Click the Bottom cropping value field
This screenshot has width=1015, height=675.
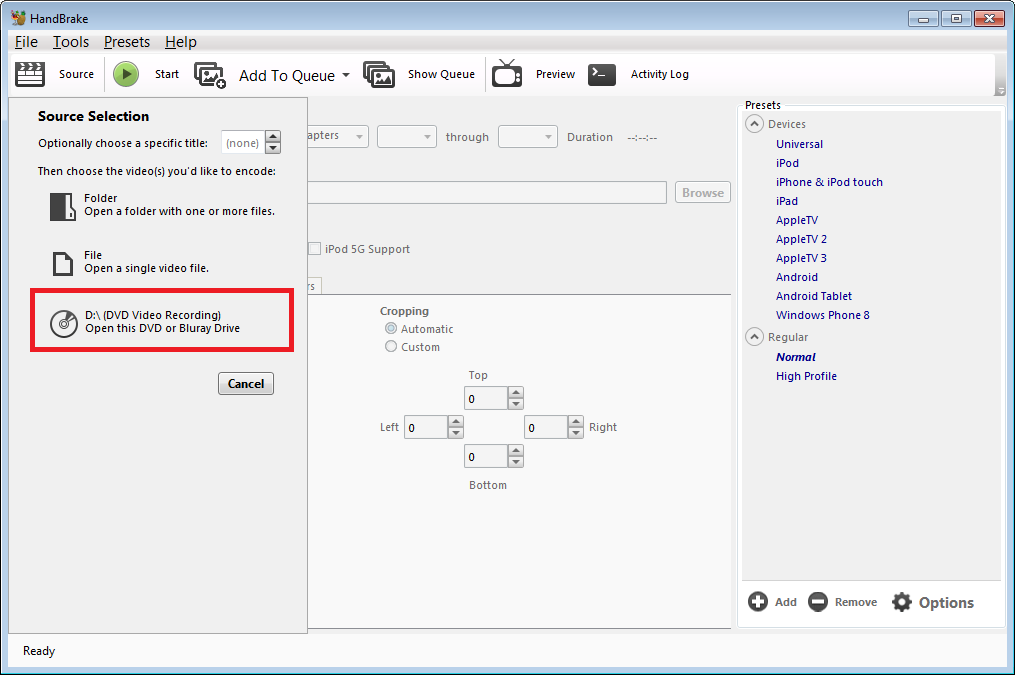486,456
